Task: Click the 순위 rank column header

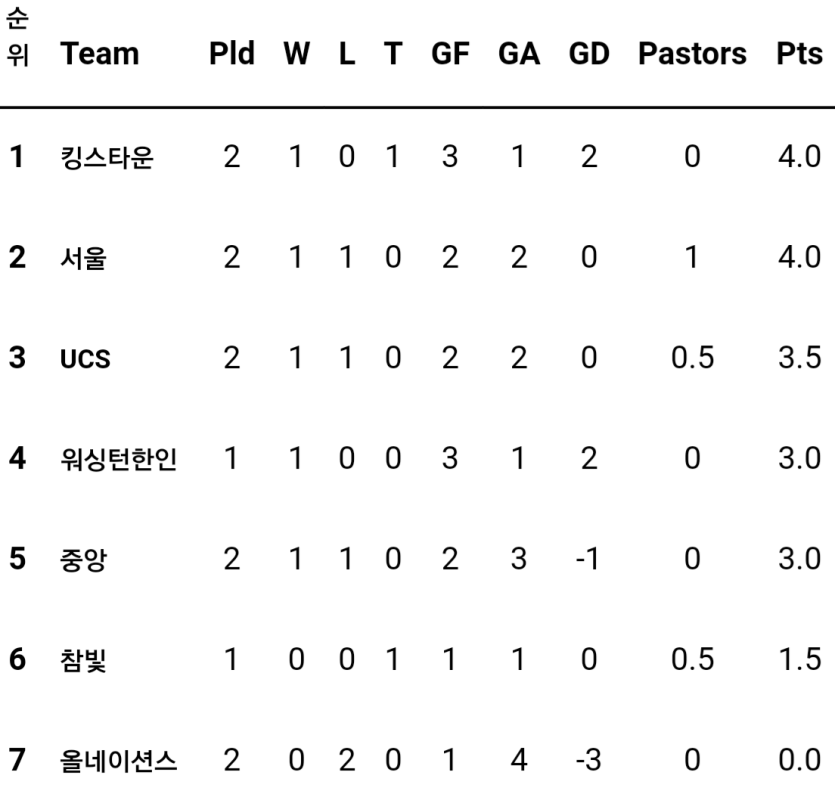Action: (x=18, y=37)
